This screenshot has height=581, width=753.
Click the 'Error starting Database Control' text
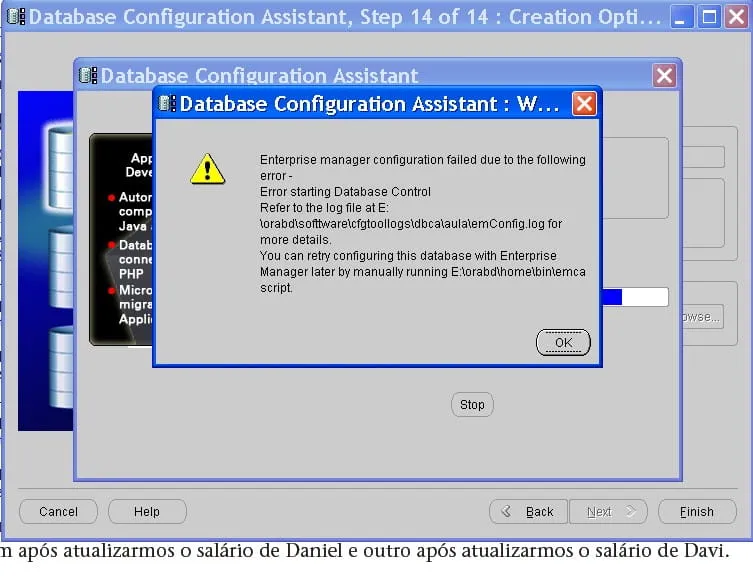click(x=345, y=192)
